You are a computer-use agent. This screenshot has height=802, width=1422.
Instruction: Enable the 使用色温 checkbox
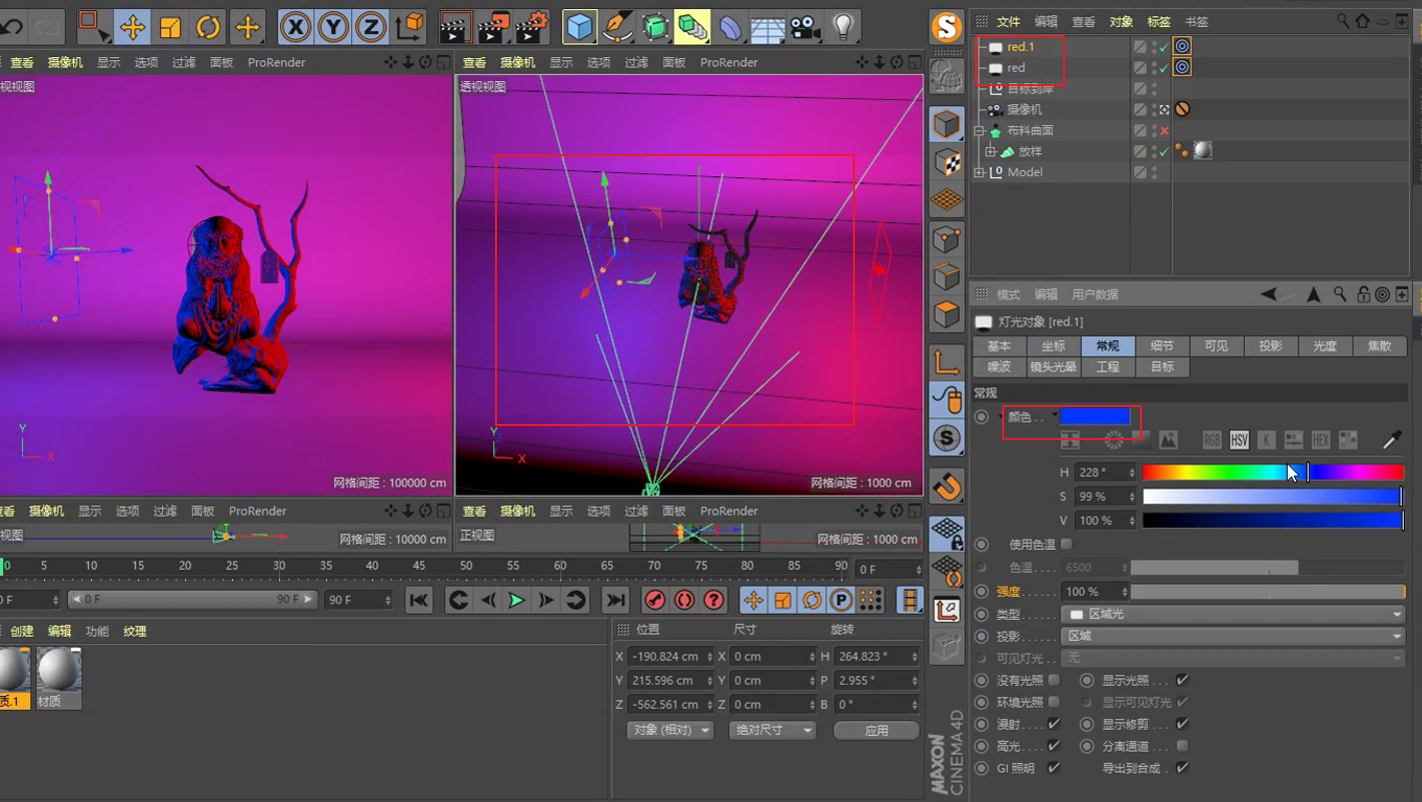(1066, 544)
